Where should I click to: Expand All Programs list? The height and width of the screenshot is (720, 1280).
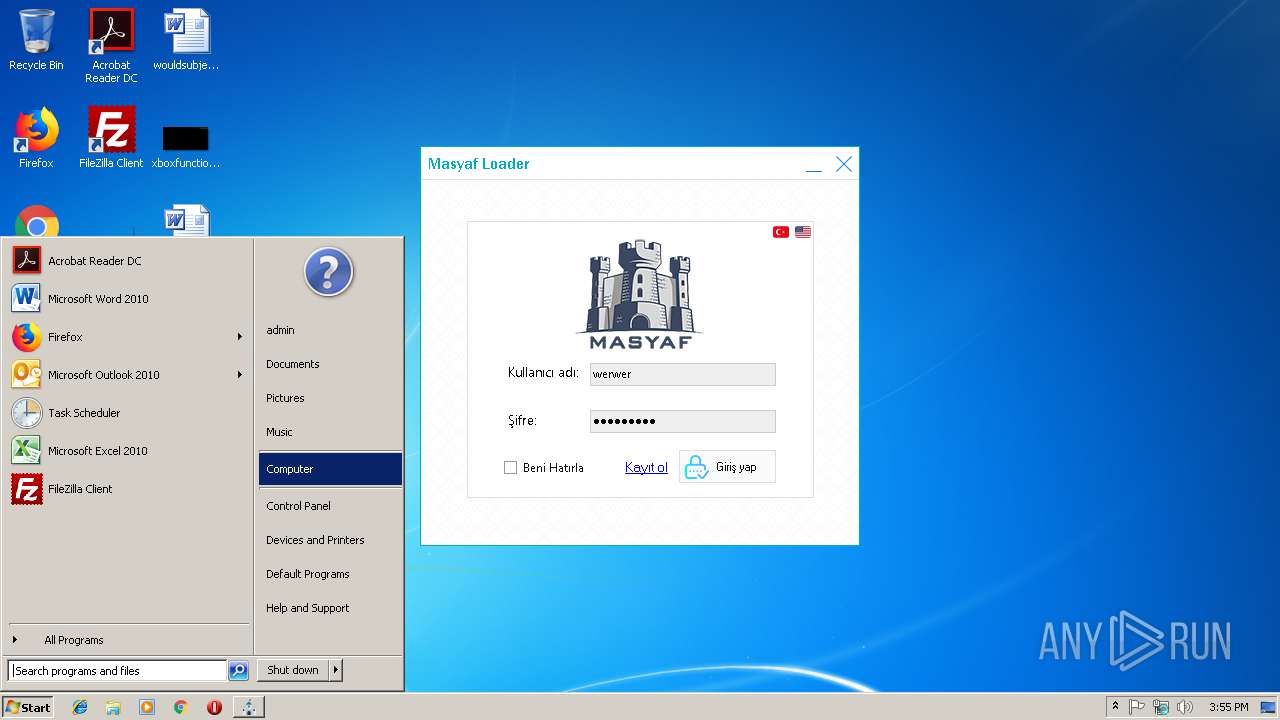coord(127,640)
